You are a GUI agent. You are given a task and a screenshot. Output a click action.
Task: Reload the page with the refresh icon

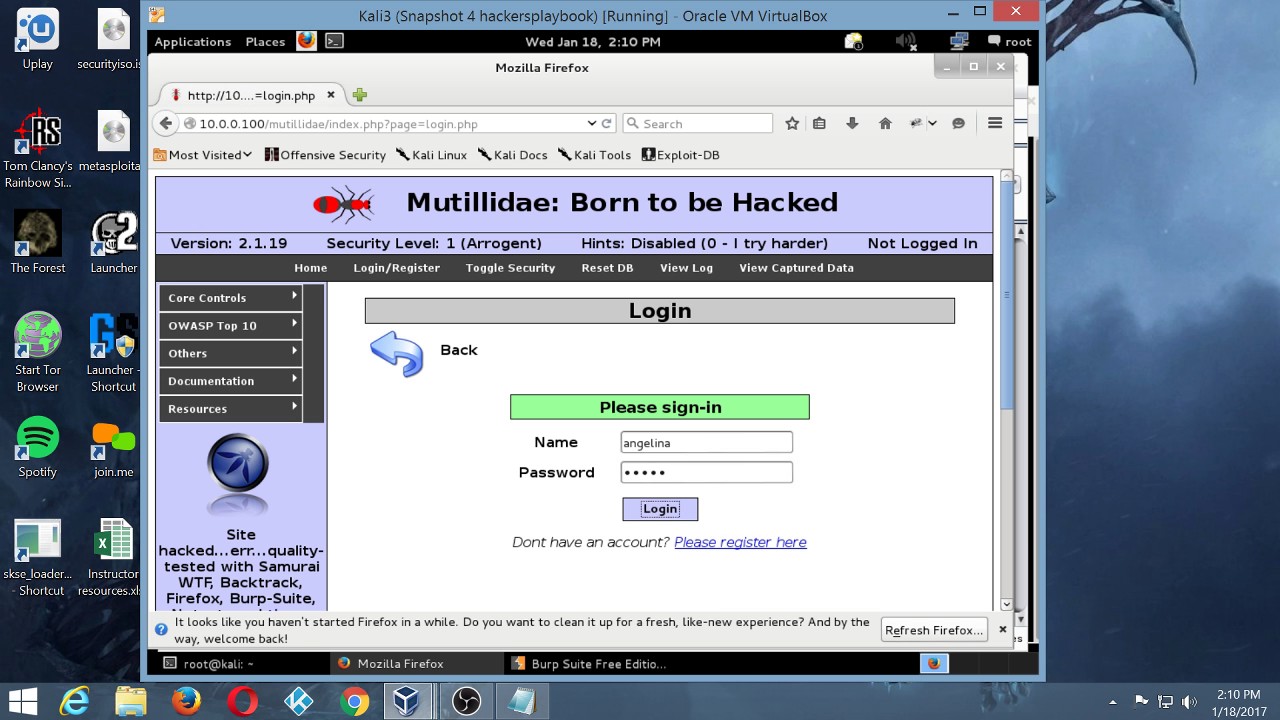pos(606,123)
